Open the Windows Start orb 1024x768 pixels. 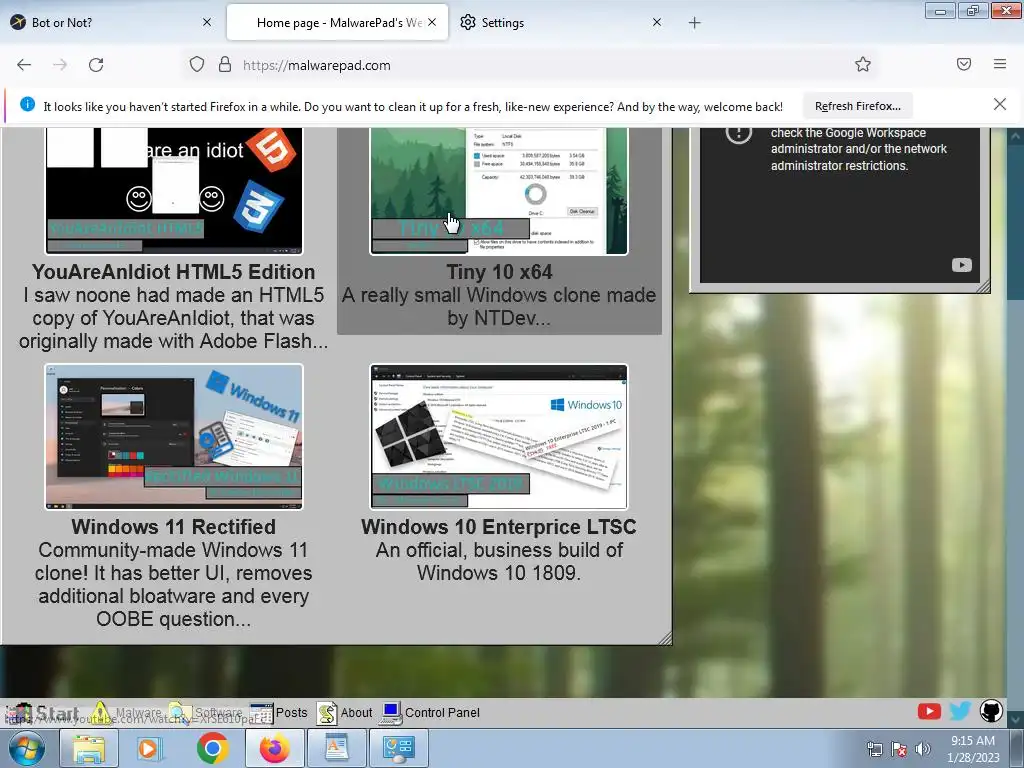(x=27, y=748)
